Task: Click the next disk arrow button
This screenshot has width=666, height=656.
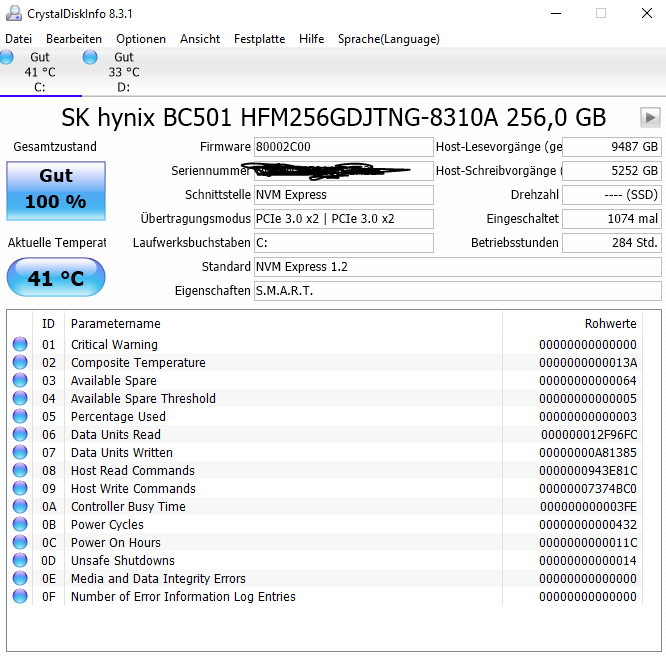Action: (650, 117)
